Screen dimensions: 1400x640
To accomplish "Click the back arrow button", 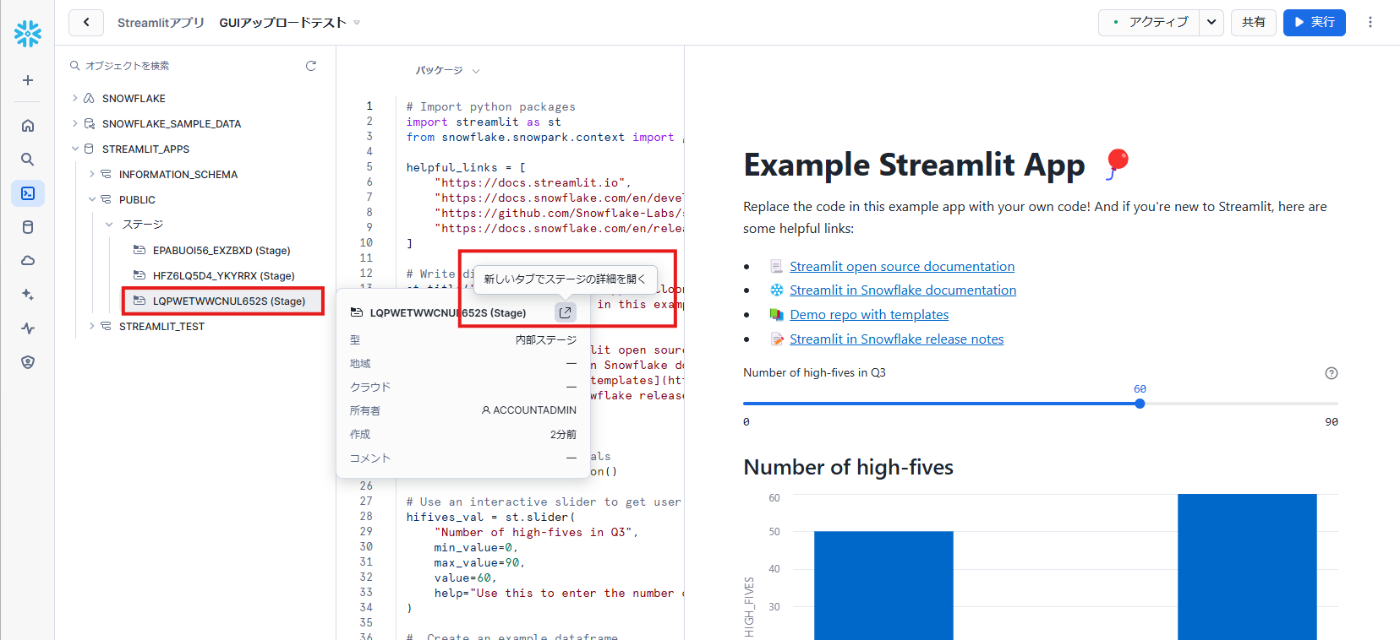I will pyautogui.click(x=87, y=22).
